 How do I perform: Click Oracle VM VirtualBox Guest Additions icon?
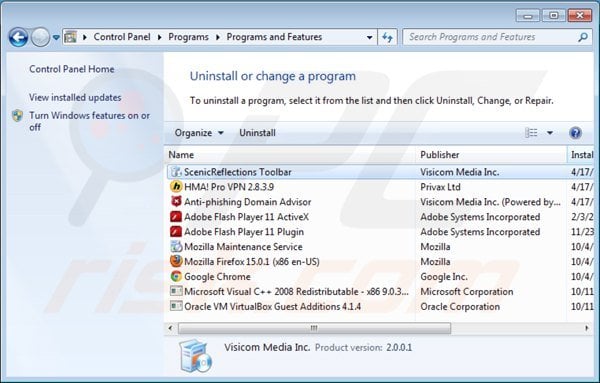tap(176, 306)
